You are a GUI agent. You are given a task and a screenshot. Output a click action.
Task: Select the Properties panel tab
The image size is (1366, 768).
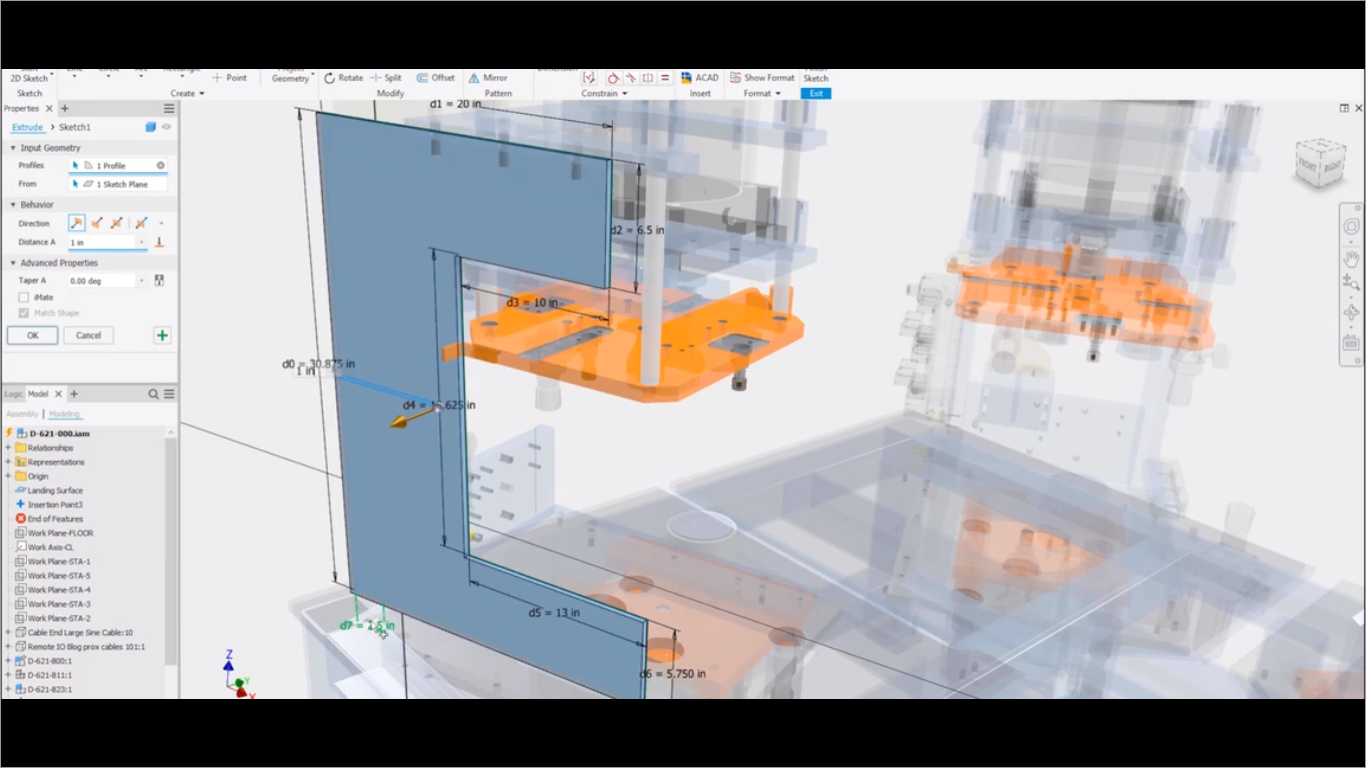tap(21, 108)
